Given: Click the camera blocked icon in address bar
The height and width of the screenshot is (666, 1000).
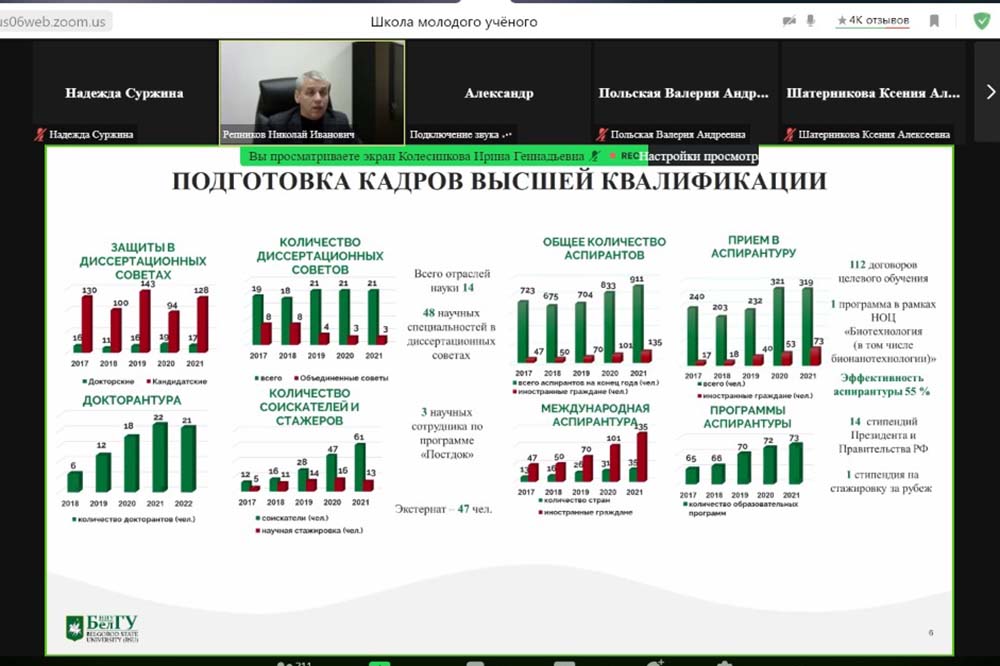Looking at the screenshot, I should (x=789, y=21).
